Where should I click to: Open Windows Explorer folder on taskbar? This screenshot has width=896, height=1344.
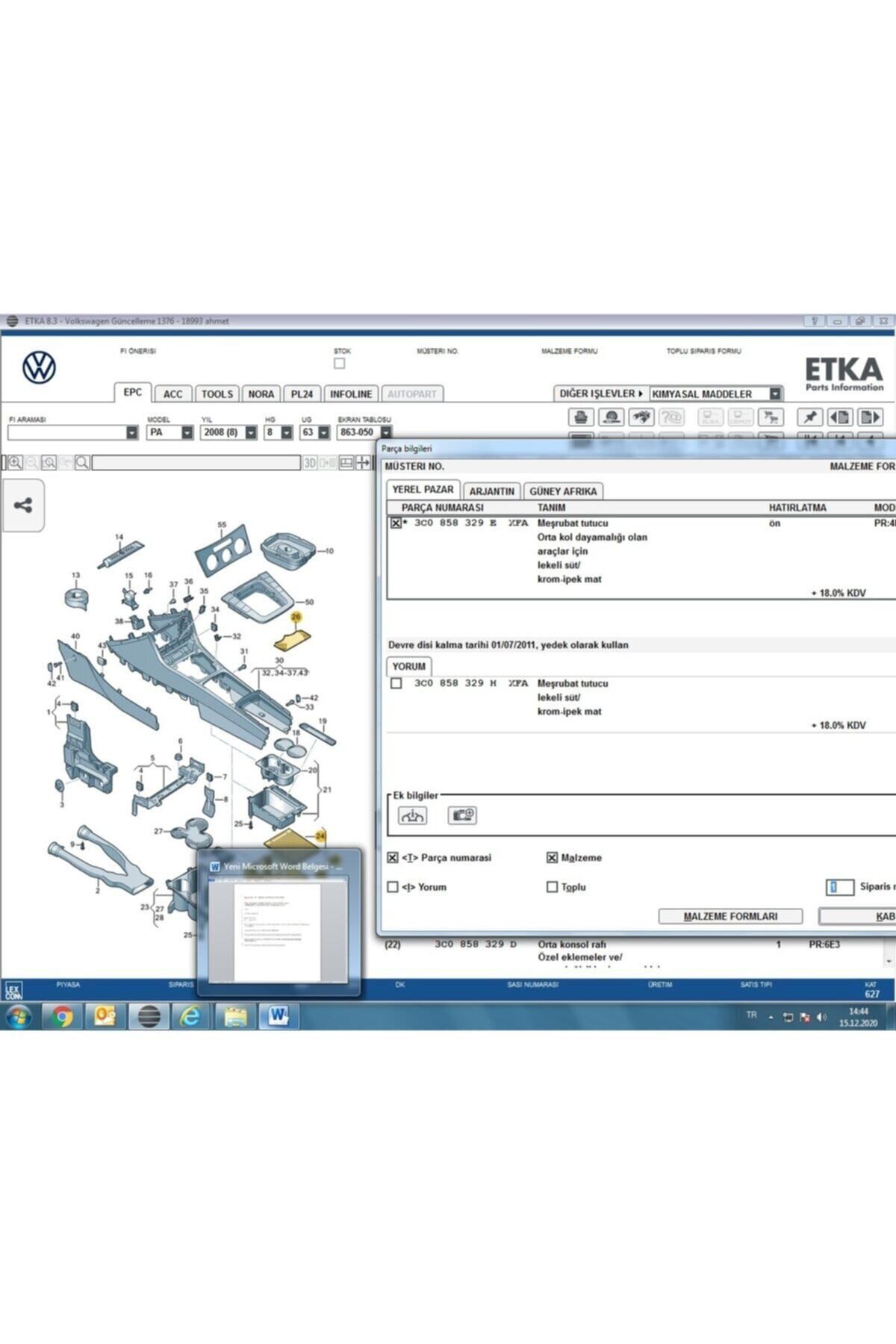click(234, 1016)
